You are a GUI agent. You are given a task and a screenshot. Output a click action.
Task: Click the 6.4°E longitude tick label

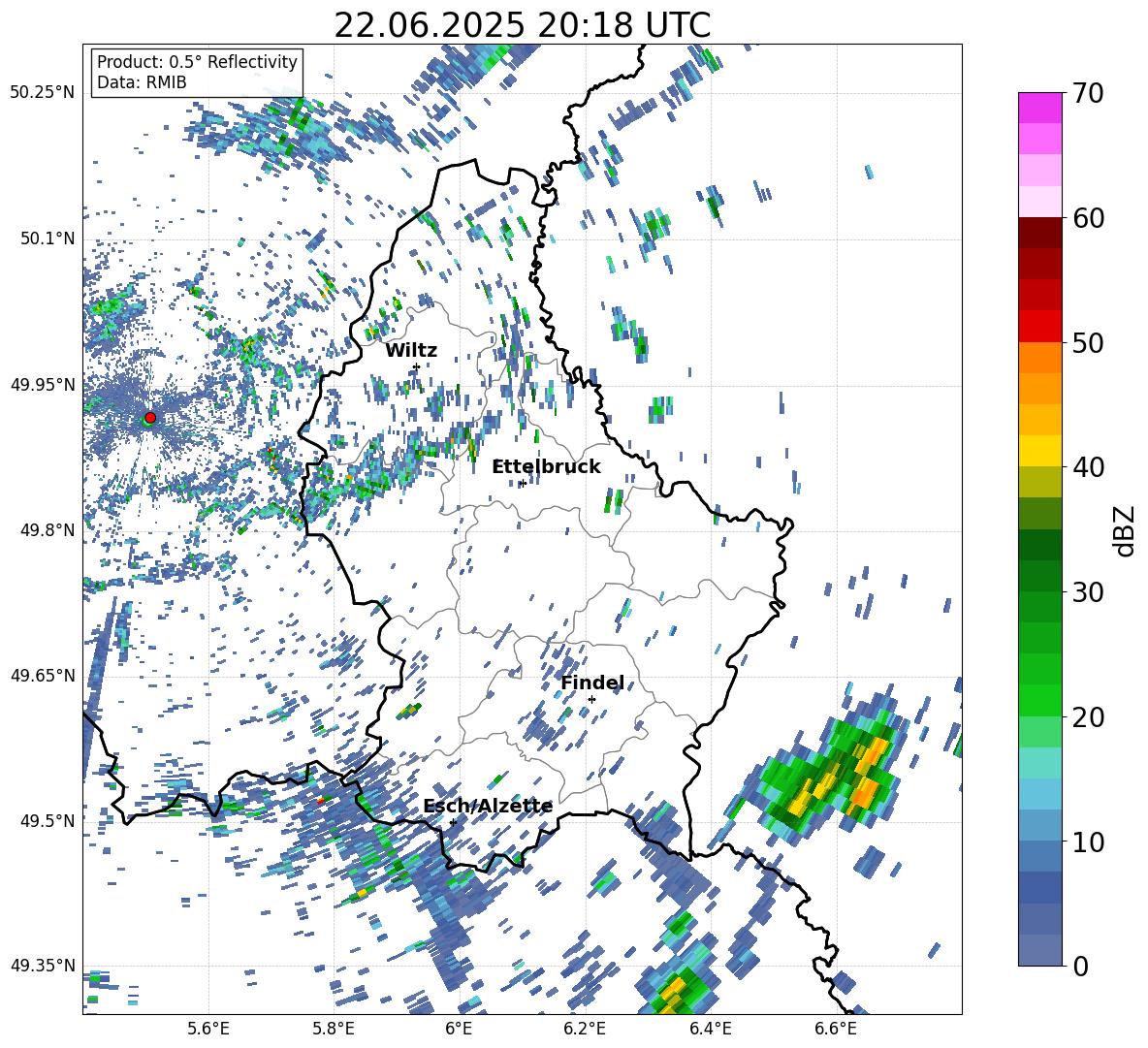click(710, 1030)
